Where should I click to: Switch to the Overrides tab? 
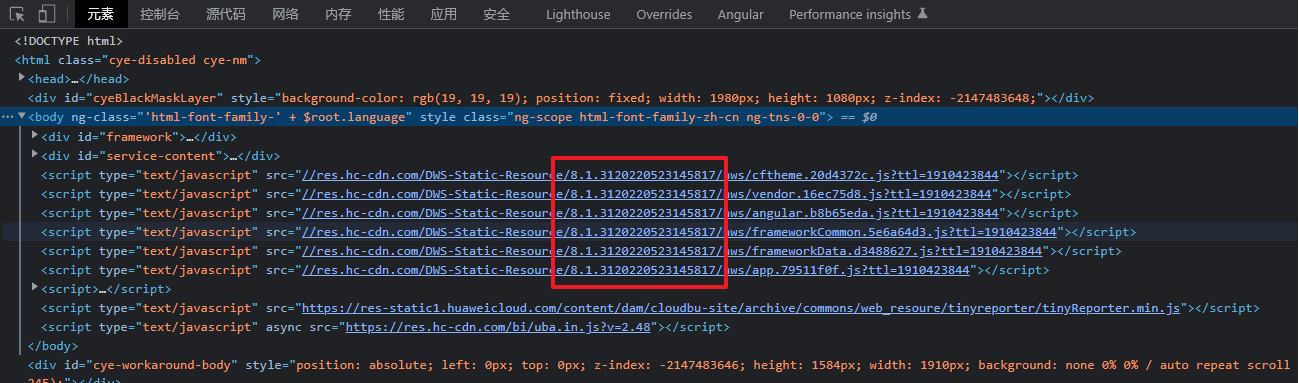(x=664, y=14)
